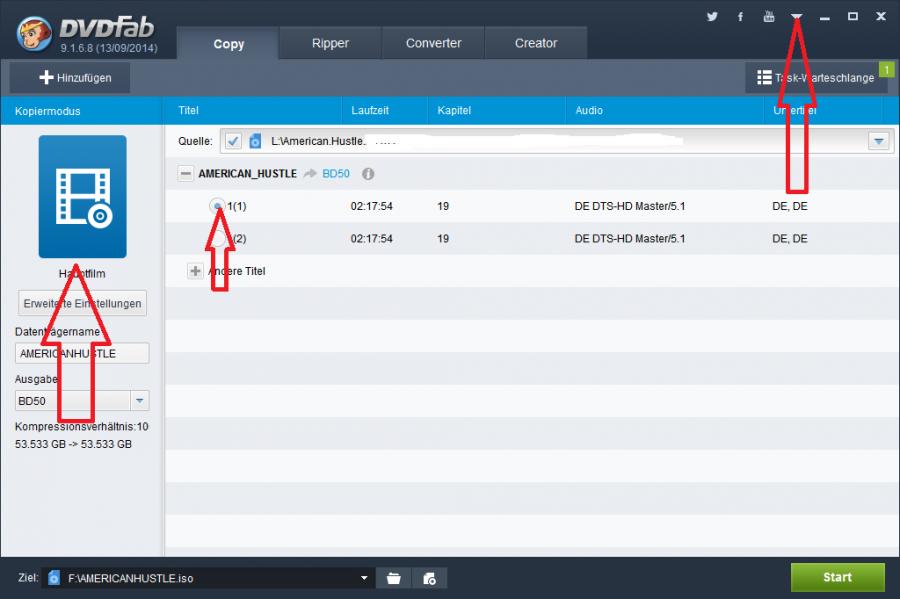Click the Datenträgername input field

(82, 353)
